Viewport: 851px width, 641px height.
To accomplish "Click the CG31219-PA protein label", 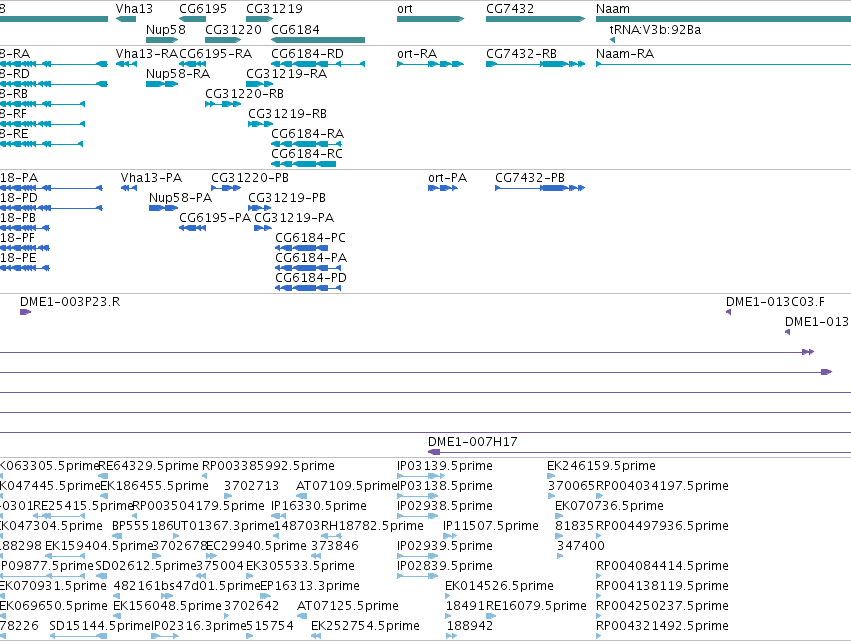I will (x=294, y=218).
